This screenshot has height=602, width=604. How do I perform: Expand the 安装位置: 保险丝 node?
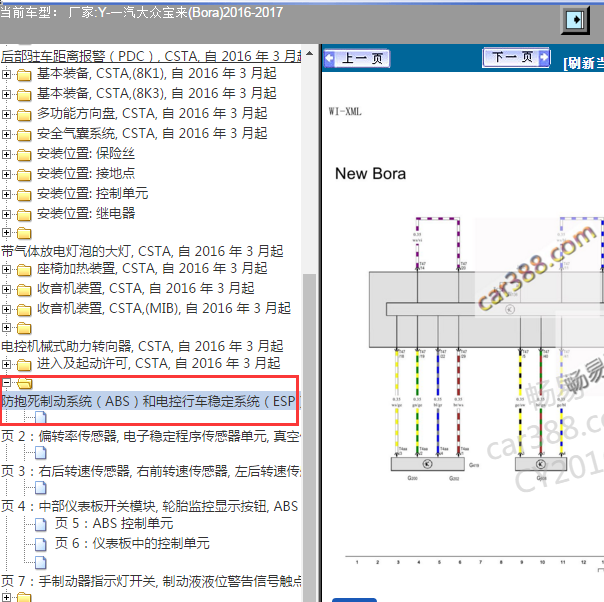(6, 154)
